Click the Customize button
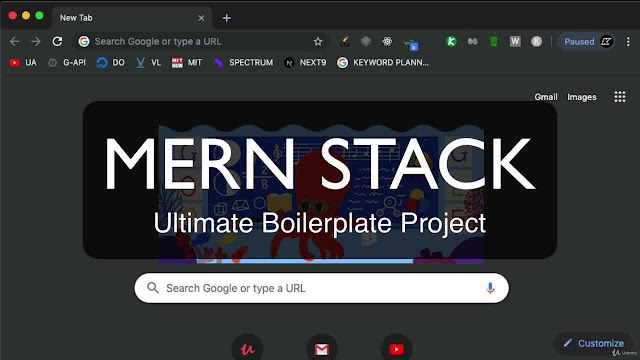The width and height of the screenshot is (640, 360). point(594,343)
